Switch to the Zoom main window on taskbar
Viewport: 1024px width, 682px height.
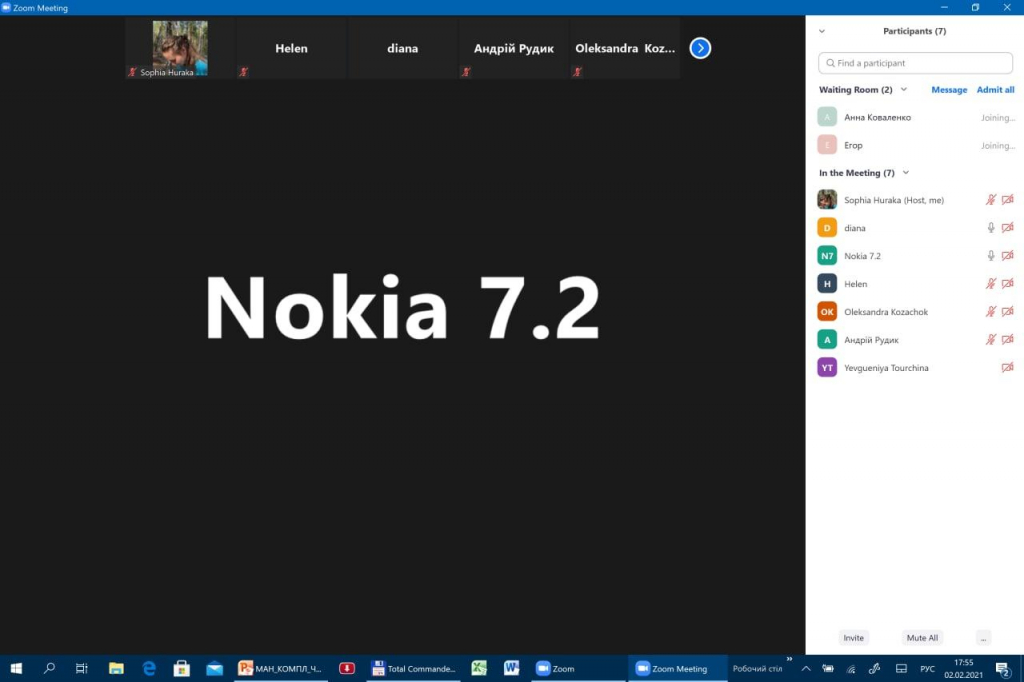pyautogui.click(x=578, y=668)
